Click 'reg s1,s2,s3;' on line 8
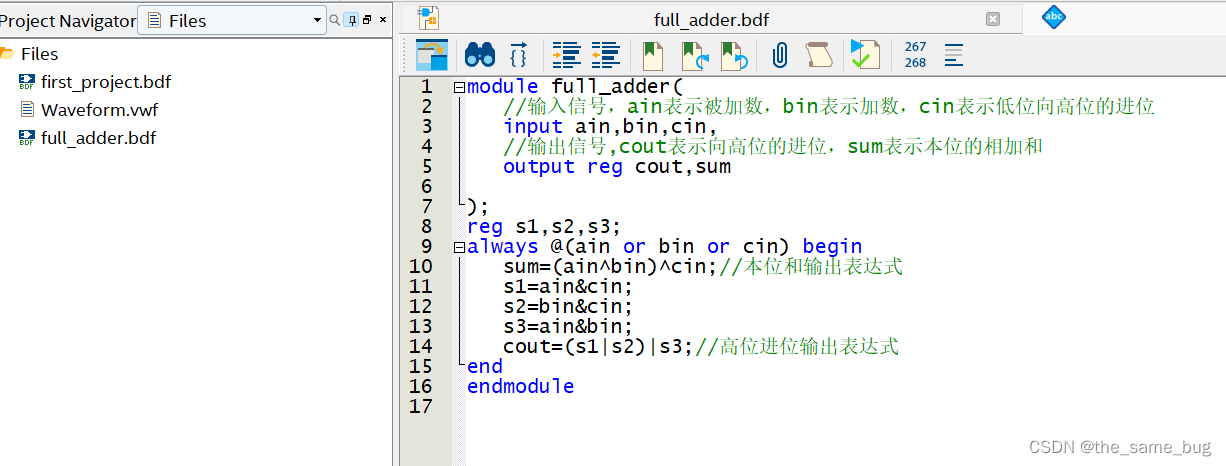The height and width of the screenshot is (466, 1226). (544, 227)
